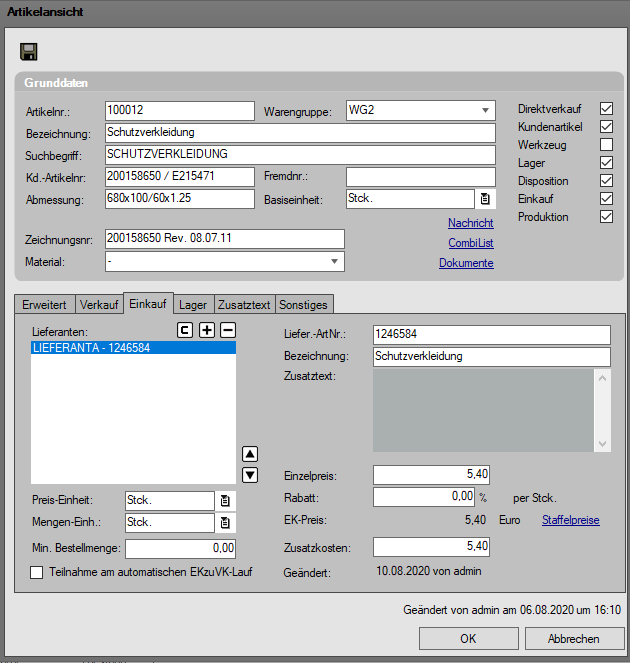Click the Suchbegriff field SCHUTZVERKLEIDUNG
630x663 pixels.
[x=300, y=155]
